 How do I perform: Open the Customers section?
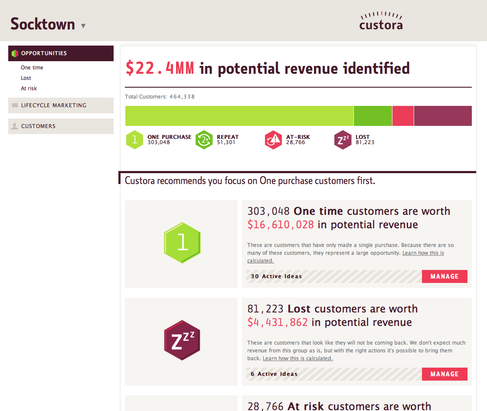click(61, 126)
